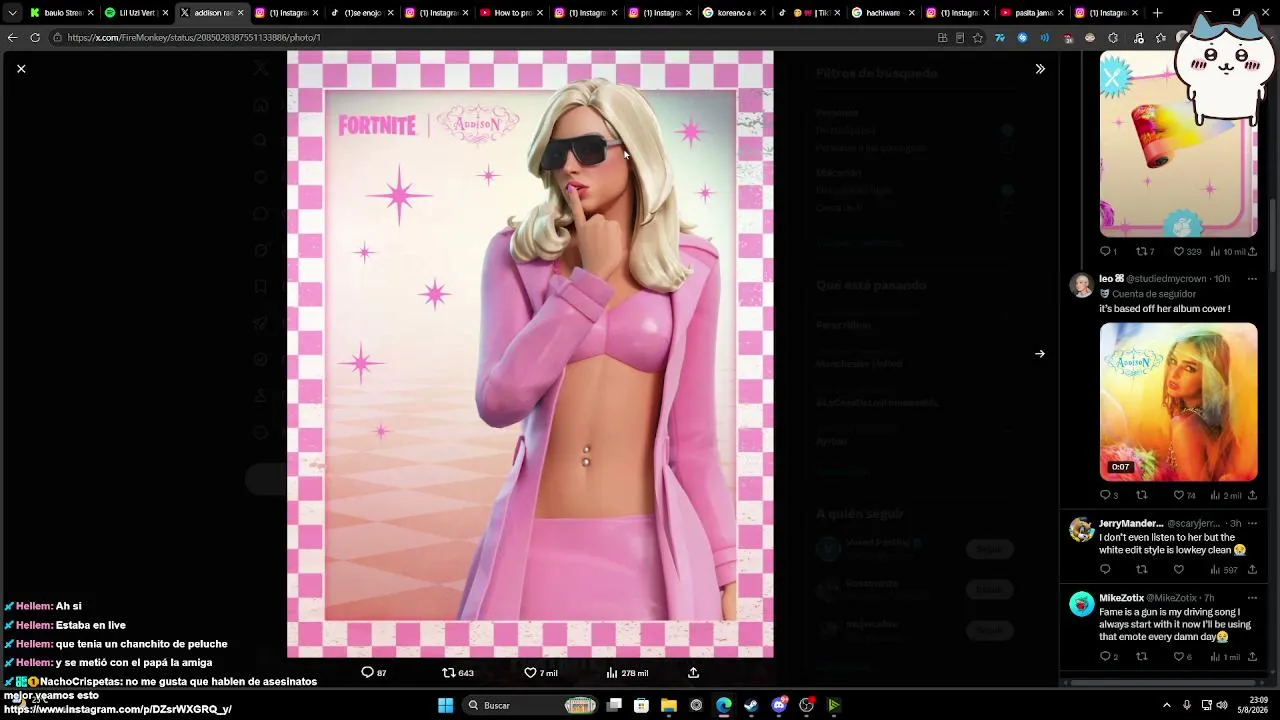Open File Explorer from the taskbar
This screenshot has width=1280, height=720.
tap(669, 705)
